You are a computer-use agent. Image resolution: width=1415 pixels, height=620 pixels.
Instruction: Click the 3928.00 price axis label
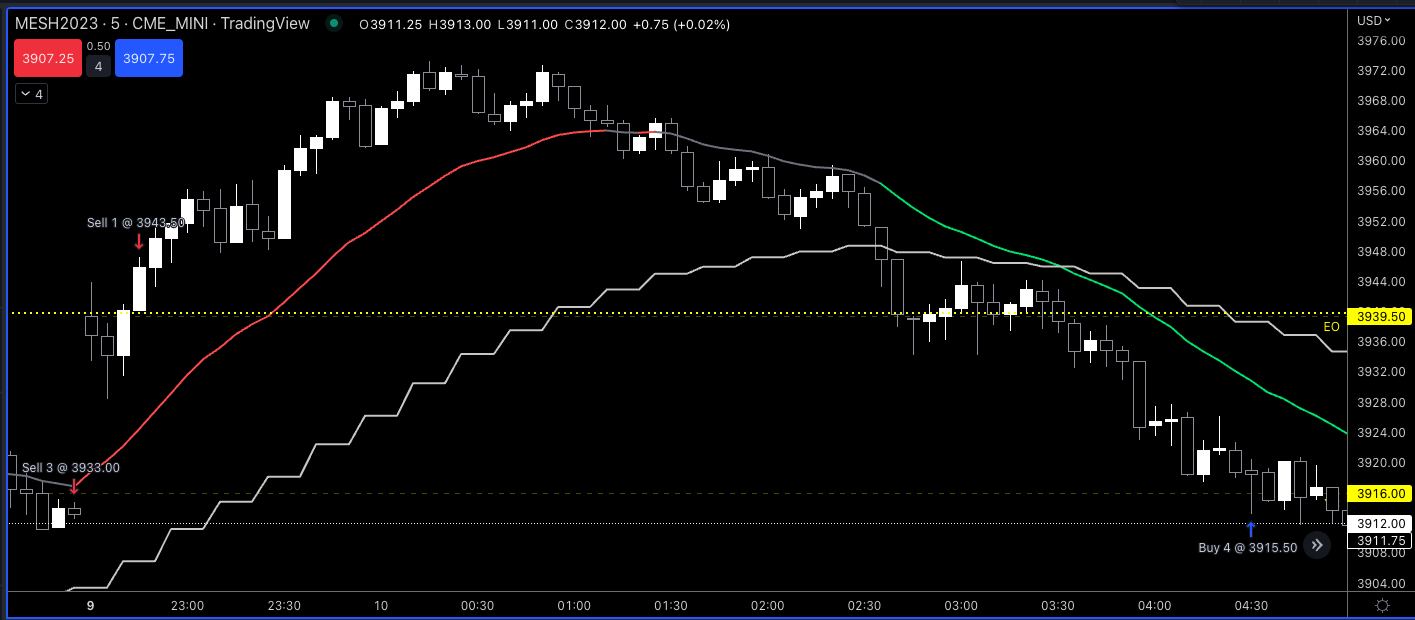pos(1381,403)
